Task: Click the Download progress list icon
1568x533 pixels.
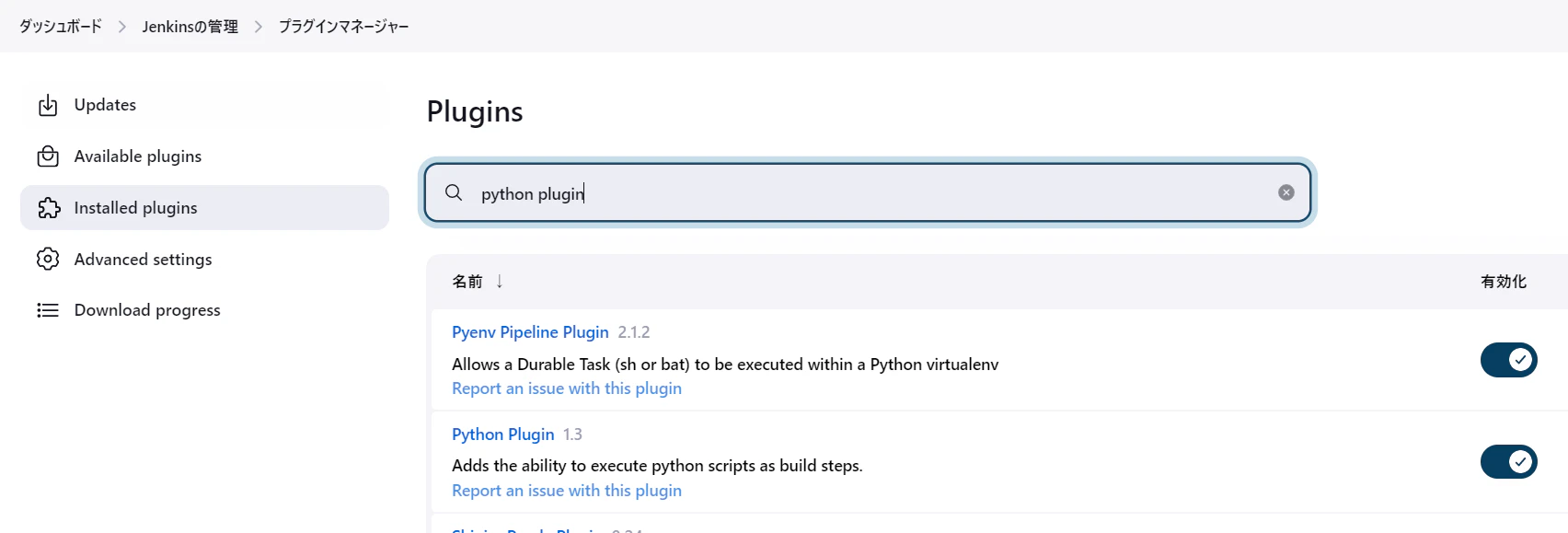Action: [x=48, y=310]
